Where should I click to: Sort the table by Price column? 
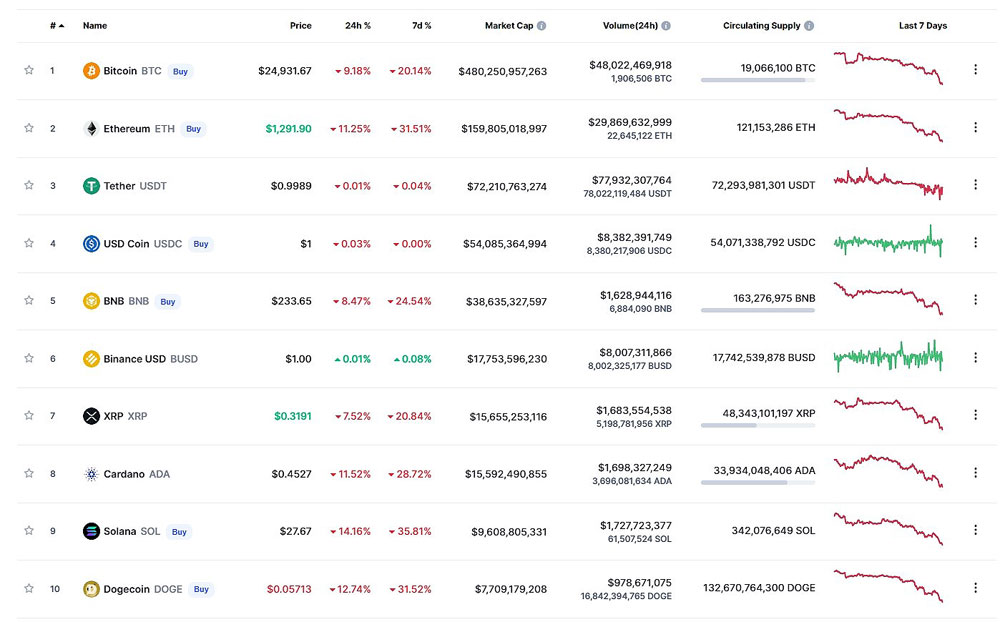tap(300, 26)
